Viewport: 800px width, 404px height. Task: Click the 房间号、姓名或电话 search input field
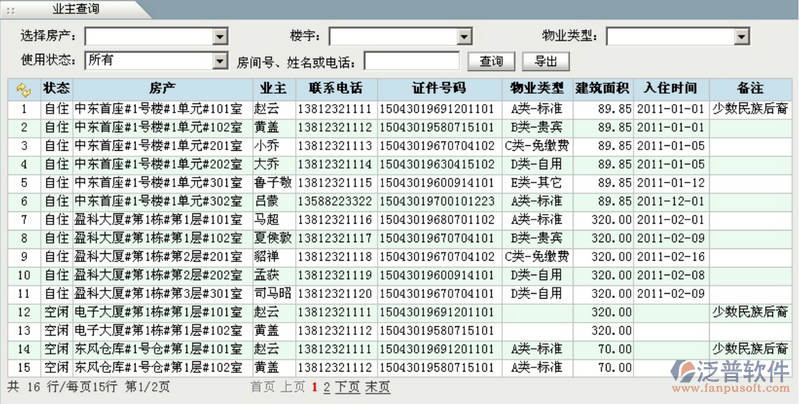tap(412, 62)
